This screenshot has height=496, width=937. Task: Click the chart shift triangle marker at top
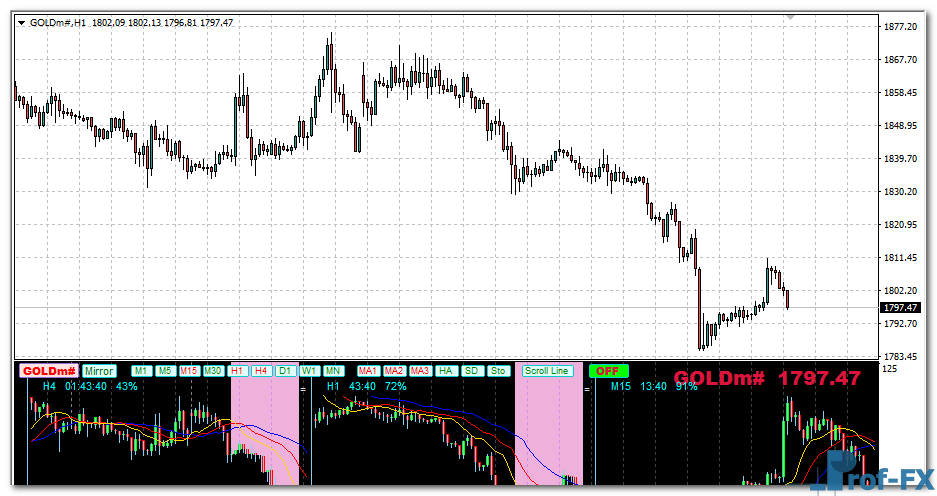(791, 17)
